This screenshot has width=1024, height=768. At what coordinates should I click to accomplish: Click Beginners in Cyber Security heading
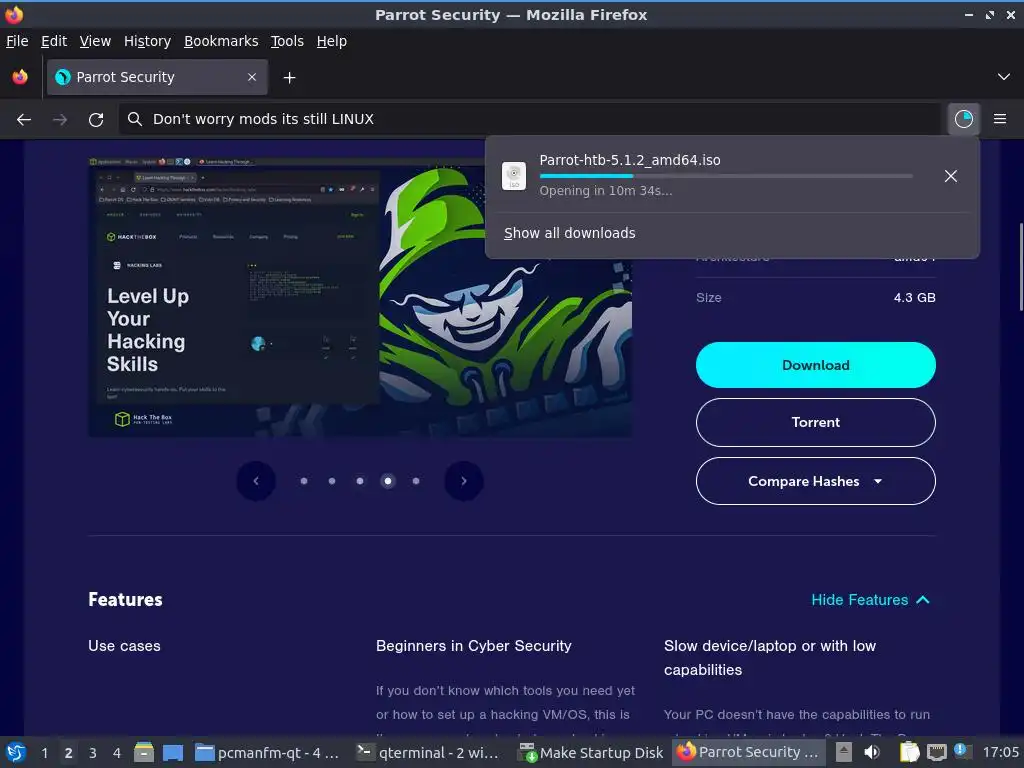pyautogui.click(x=473, y=646)
